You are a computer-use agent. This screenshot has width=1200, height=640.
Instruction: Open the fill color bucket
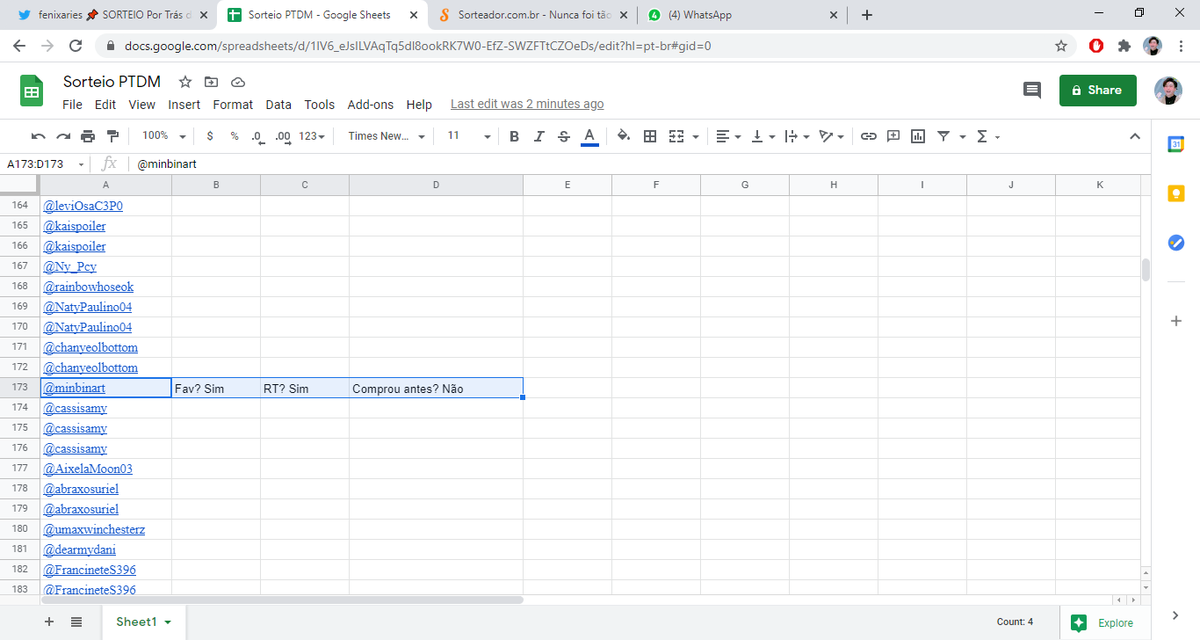[623, 136]
